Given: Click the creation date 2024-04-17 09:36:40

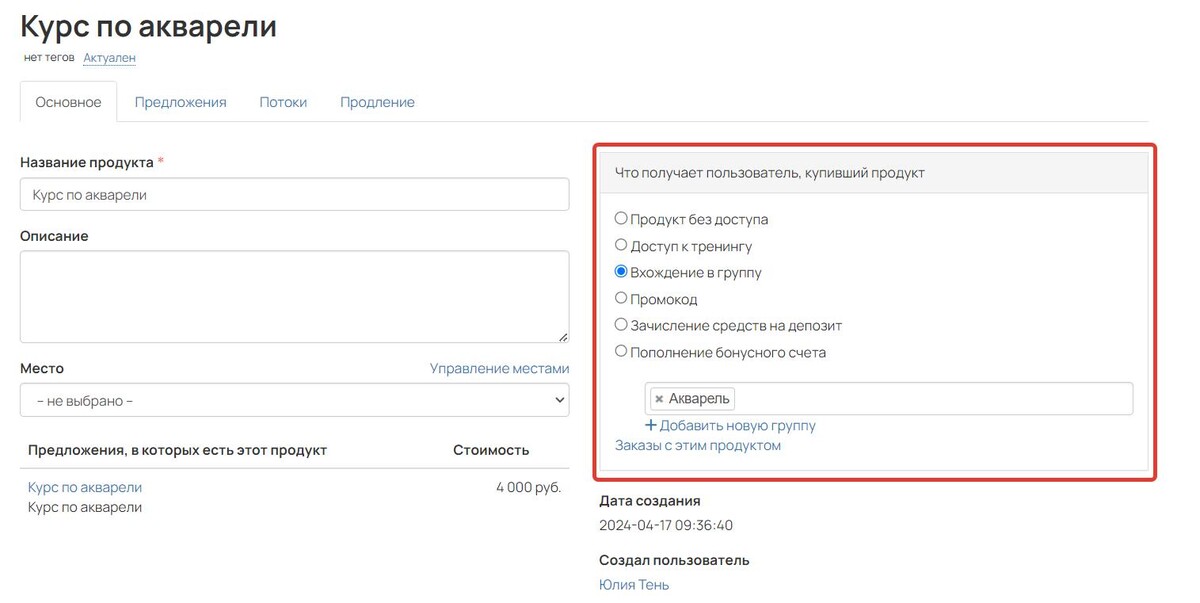Looking at the screenshot, I should [x=666, y=525].
